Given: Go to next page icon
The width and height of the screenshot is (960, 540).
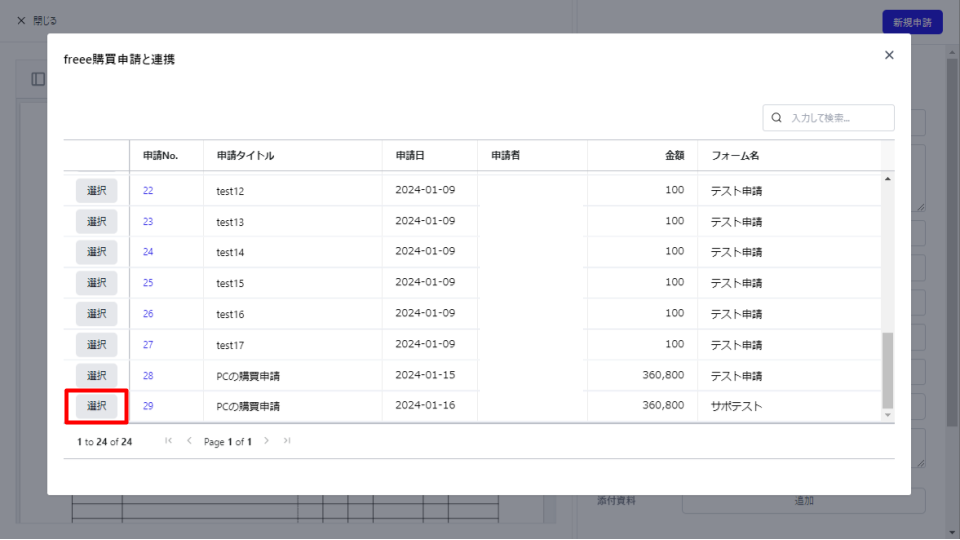Looking at the screenshot, I should 266,441.
